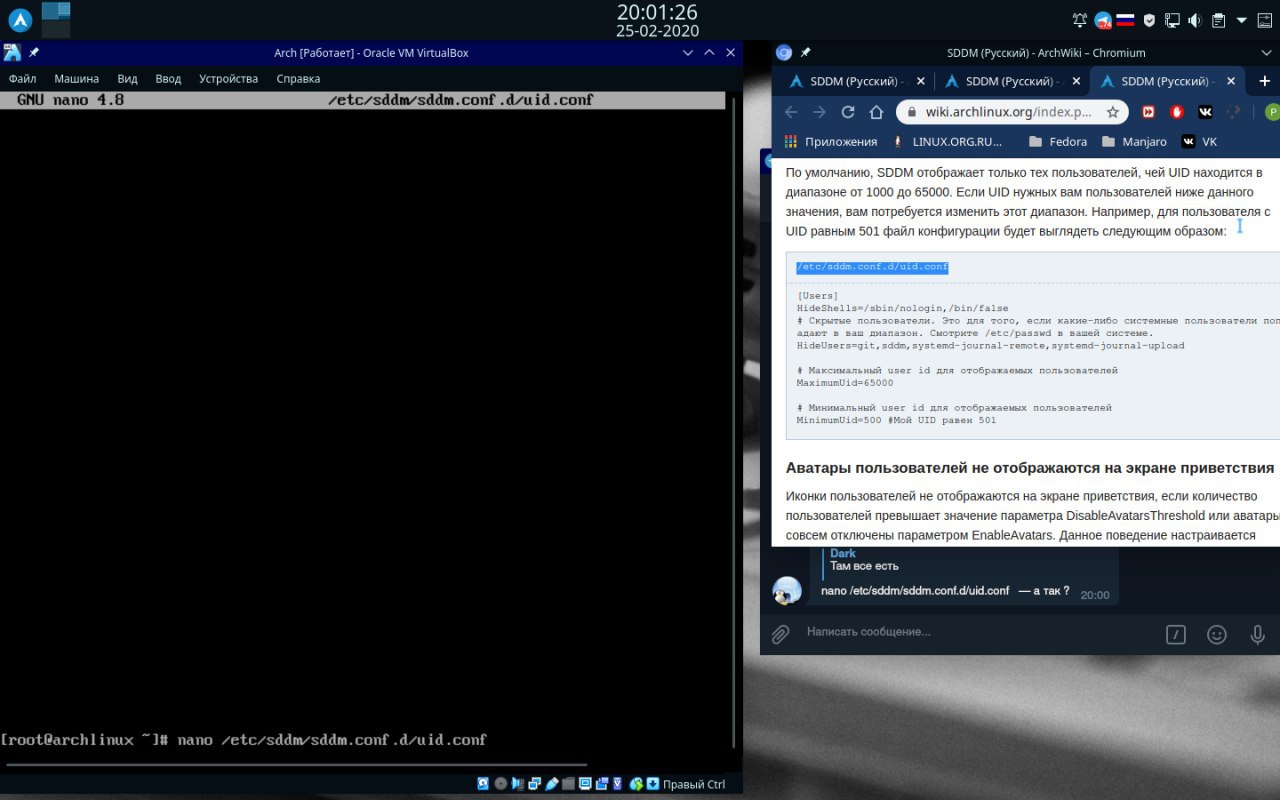
Task: Close the first SDDM (Русский) tab
Action: (921, 81)
